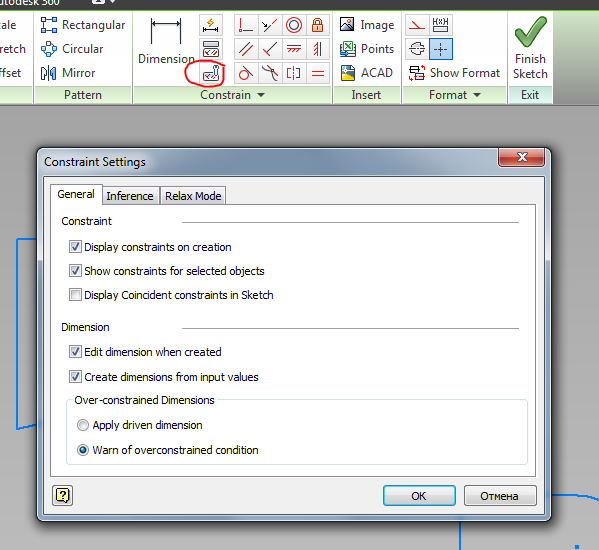Toggle Centerline format
This screenshot has width=599, height=550.
(417, 49)
